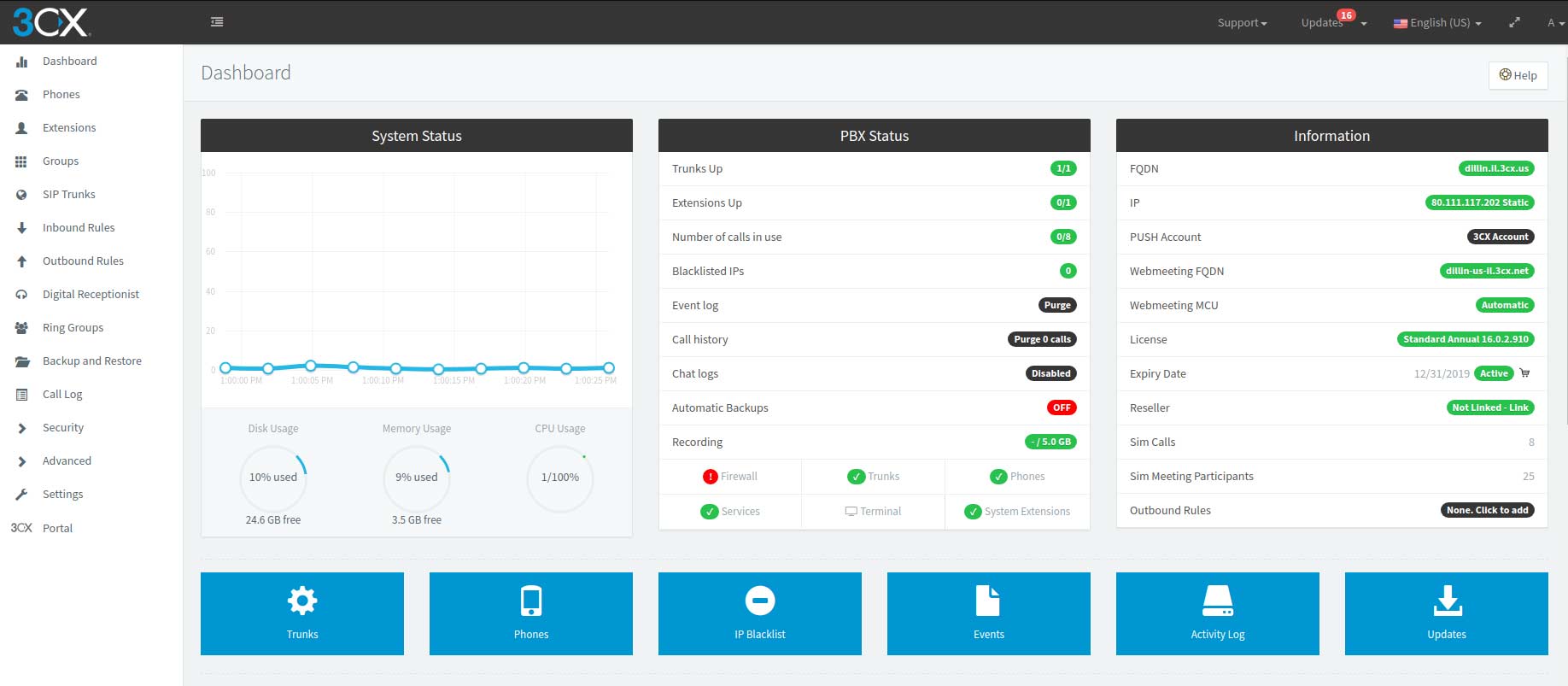Open the English (US) language dropdown
The height and width of the screenshot is (686, 1568).
coord(1437,23)
